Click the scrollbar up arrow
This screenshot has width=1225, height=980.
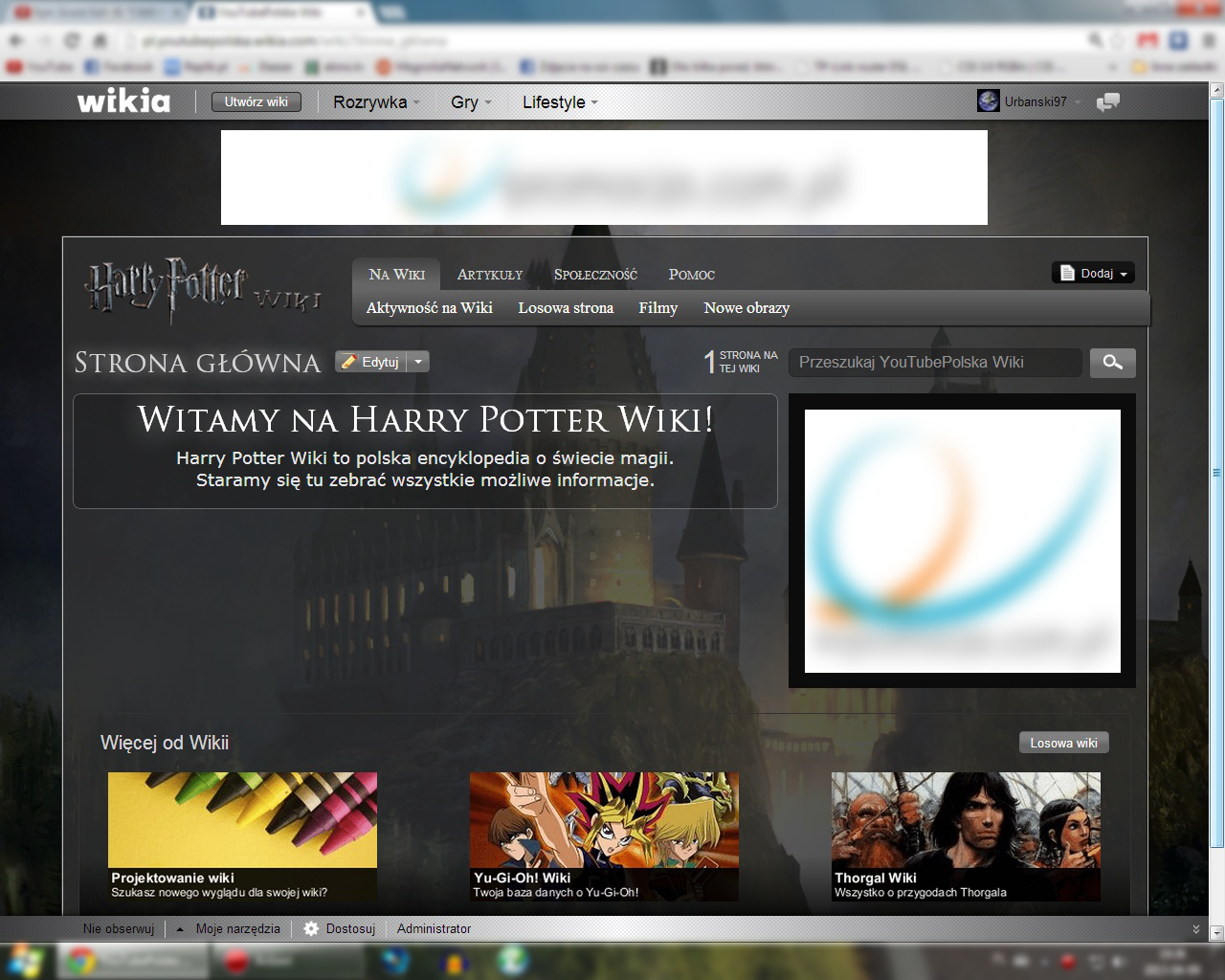click(x=1216, y=91)
